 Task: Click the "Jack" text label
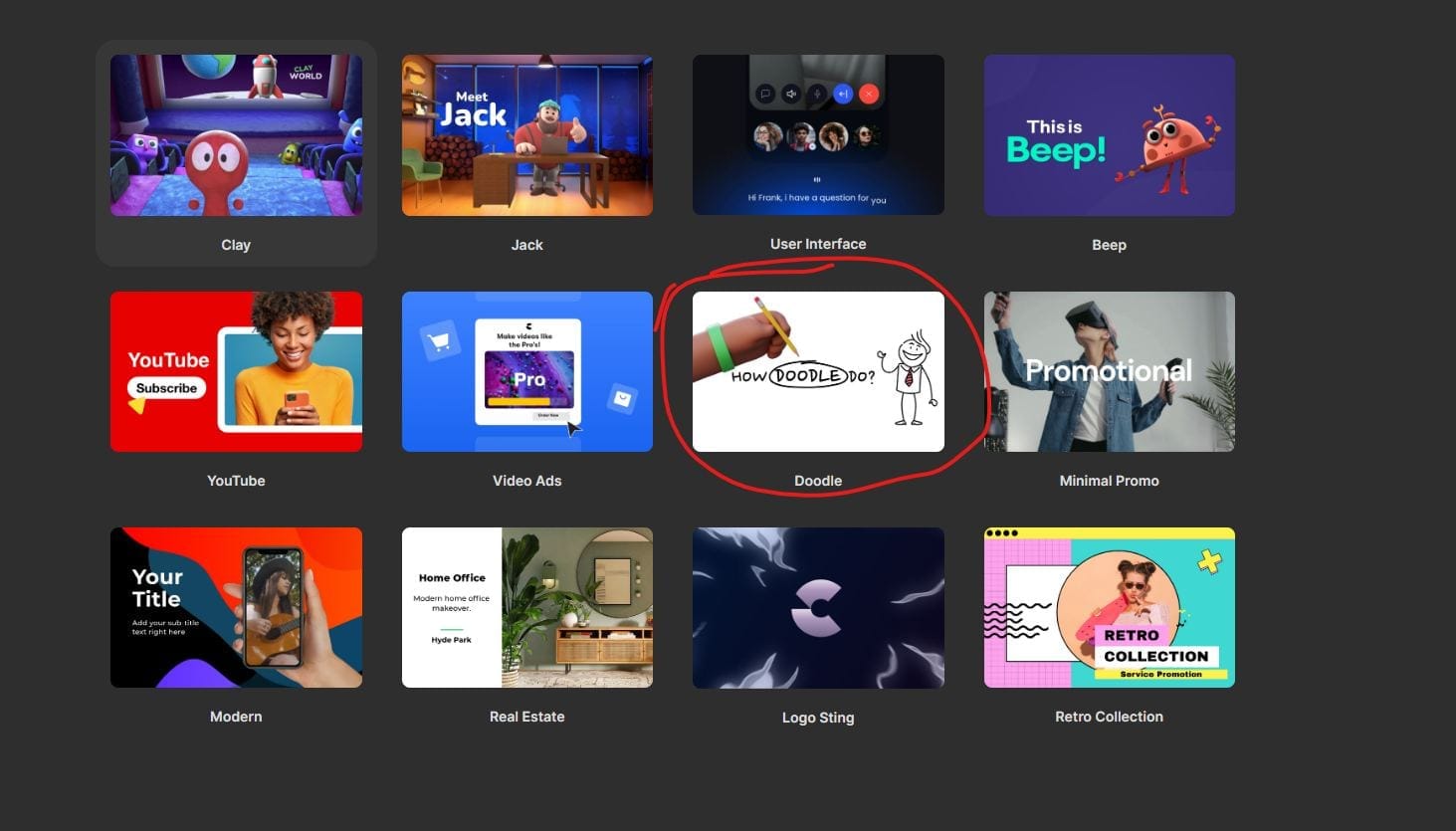tap(526, 245)
